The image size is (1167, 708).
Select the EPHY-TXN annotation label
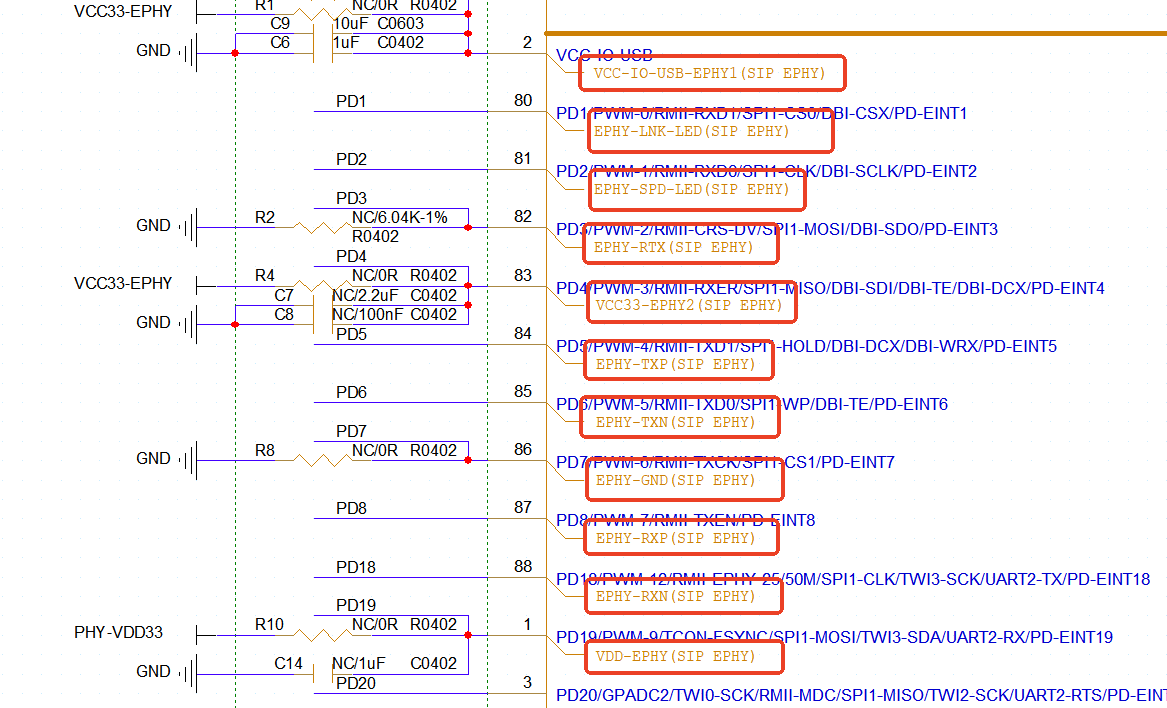pyautogui.click(x=678, y=422)
